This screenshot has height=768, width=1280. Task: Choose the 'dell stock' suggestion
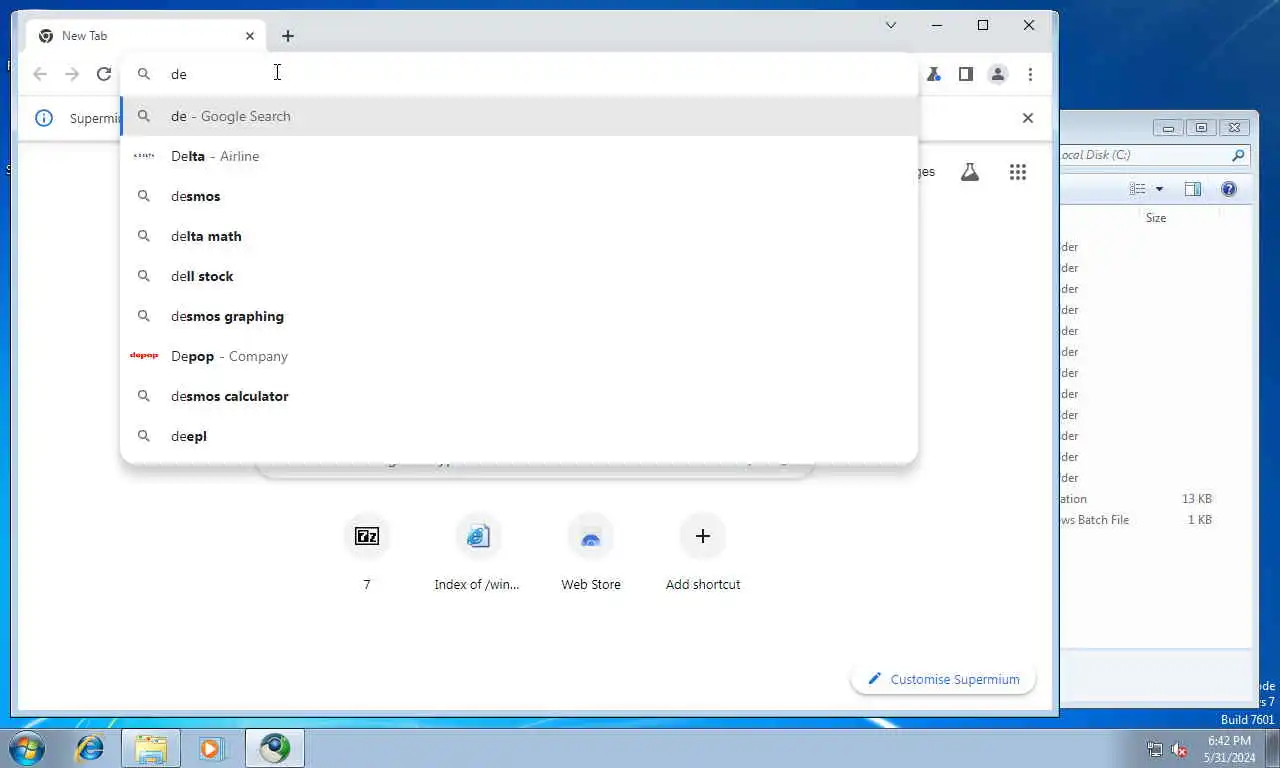click(x=519, y=276)
